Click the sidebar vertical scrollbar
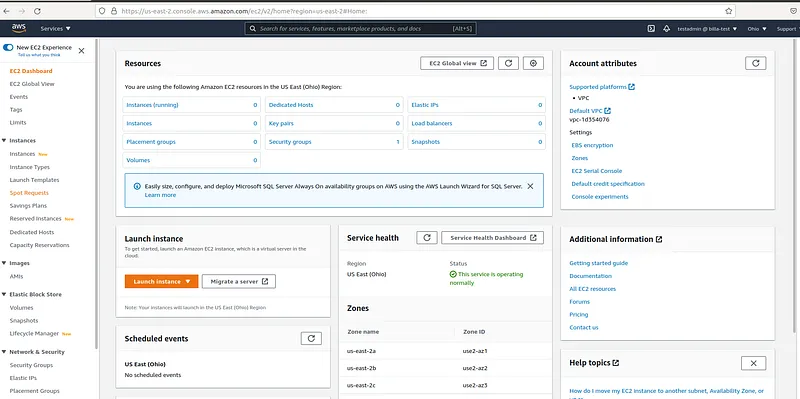Screen dimensions: 800x399 96,194
